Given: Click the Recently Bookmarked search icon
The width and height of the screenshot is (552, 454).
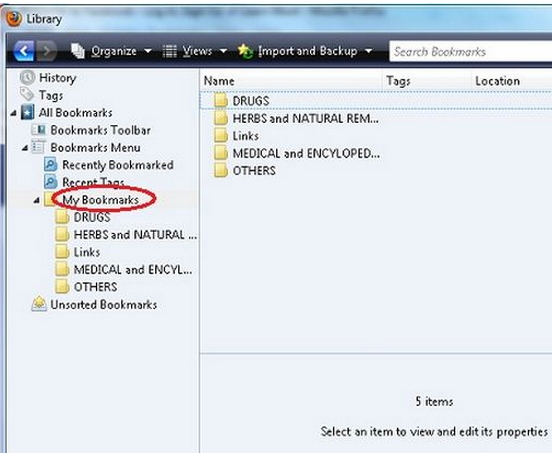Looking at the screenshot, I should point(50,165).
